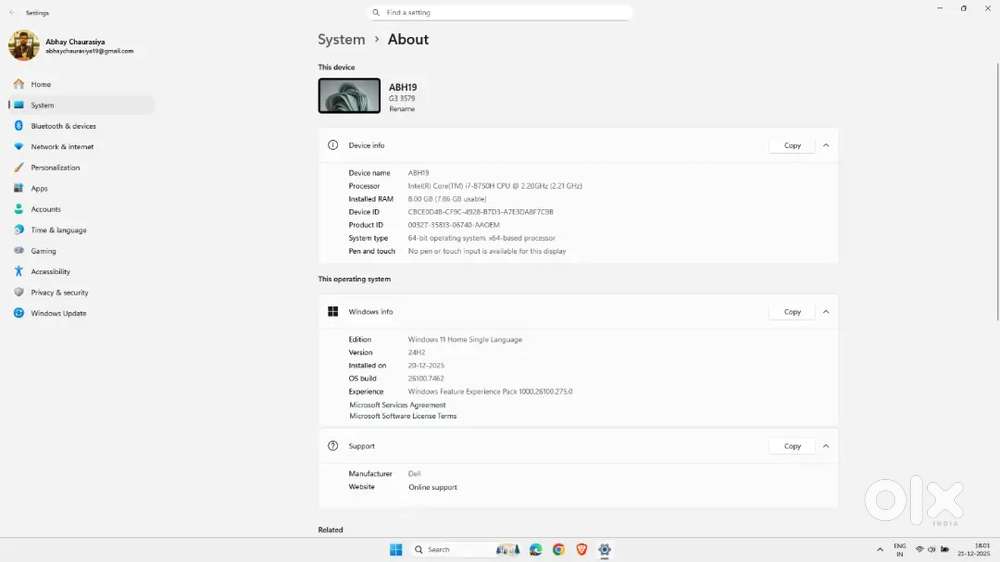Copy the Device info details
This screenshot has width=1000, height=562.
coord(792,145)
